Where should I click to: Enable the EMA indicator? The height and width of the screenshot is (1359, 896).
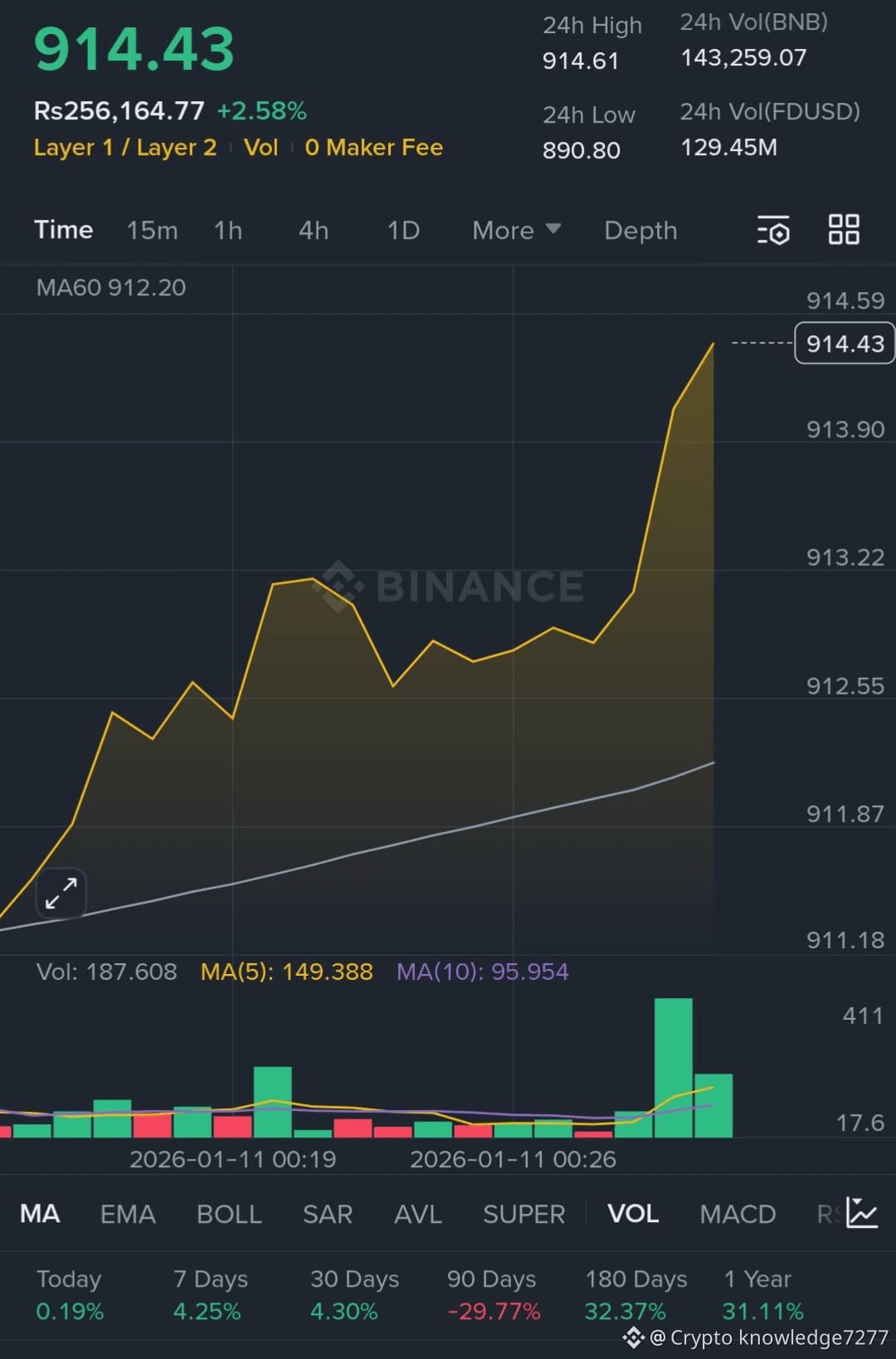click(x=128, y=1214)
